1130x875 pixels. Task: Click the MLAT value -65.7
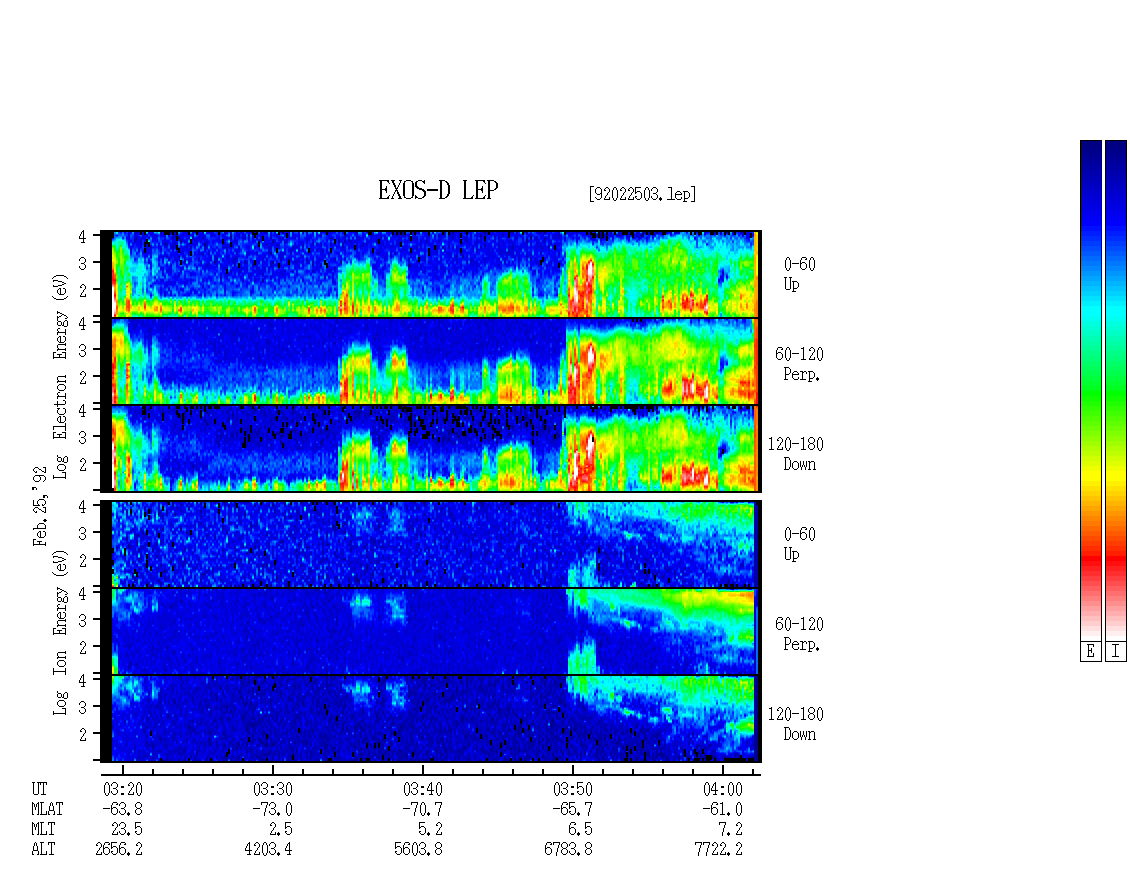pyautogui.click(x=572, y=809)
